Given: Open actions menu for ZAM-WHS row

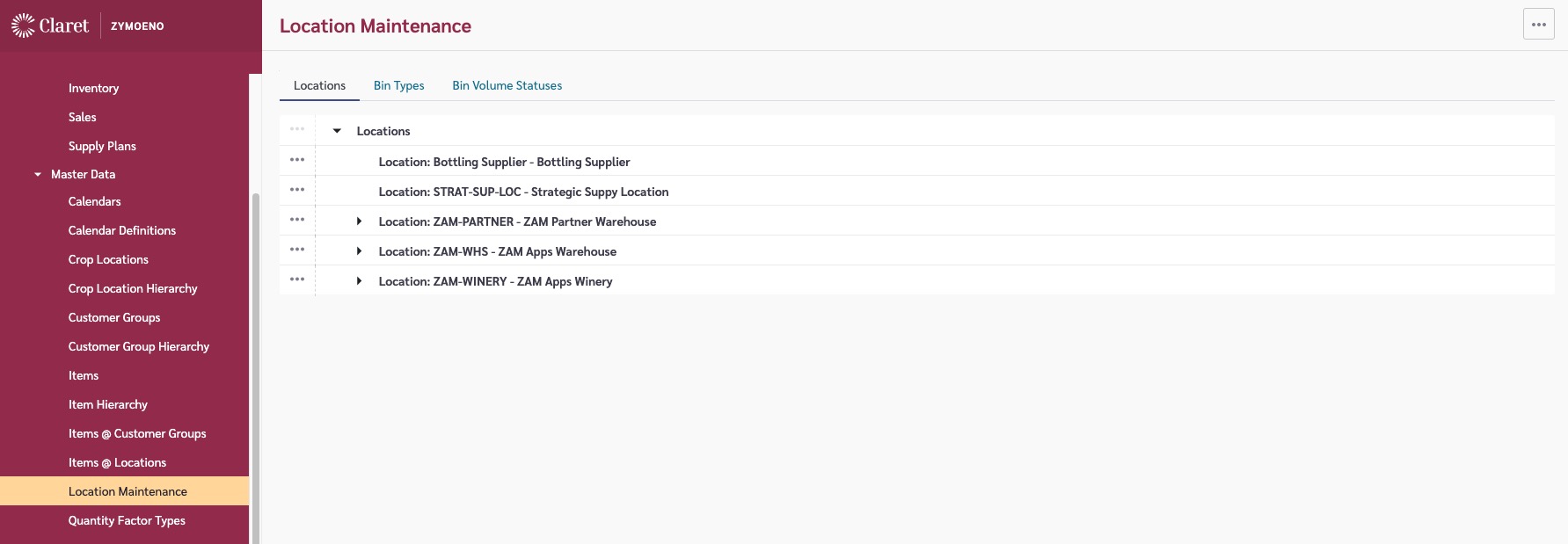Looking at the screenshot, I should pyautogui.click(x=297, y=250).
